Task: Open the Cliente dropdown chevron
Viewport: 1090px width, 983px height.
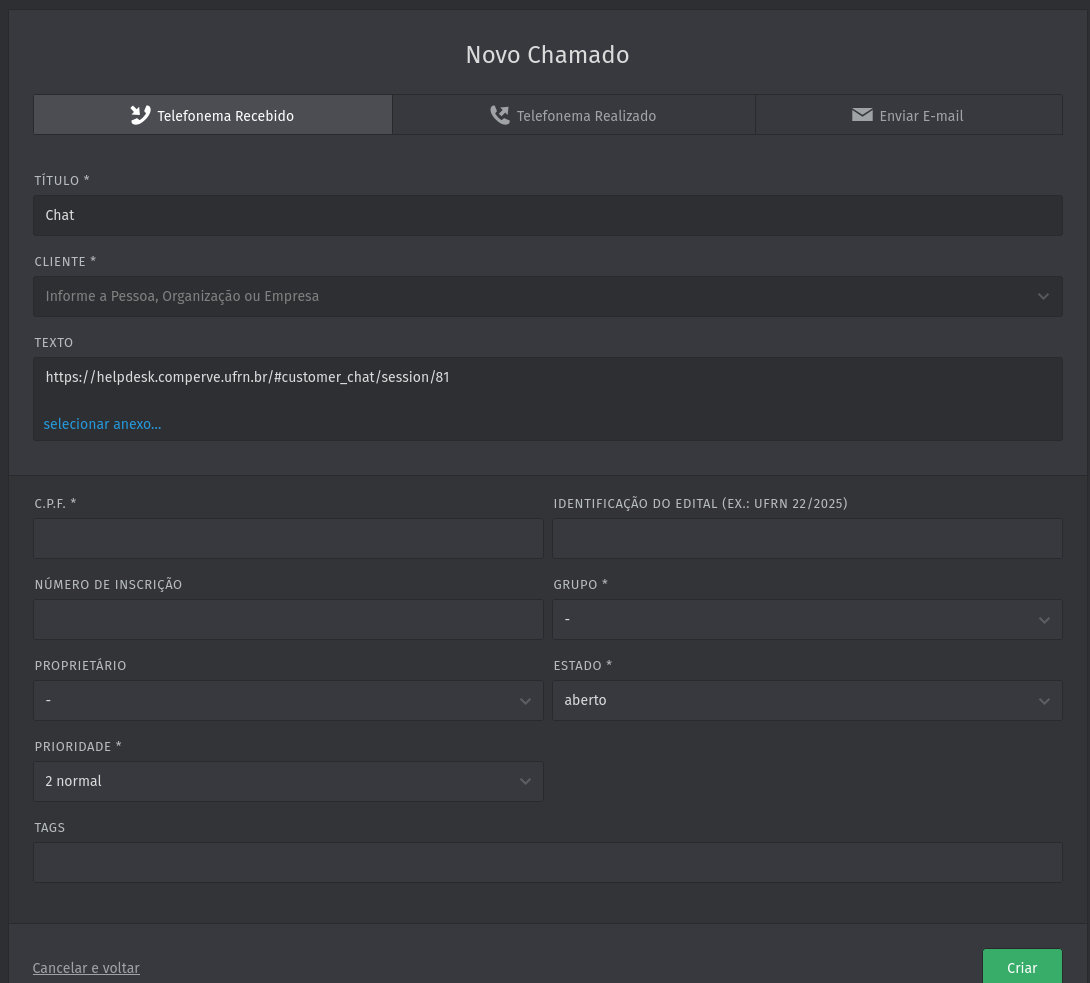Action: coord(1043,297)
